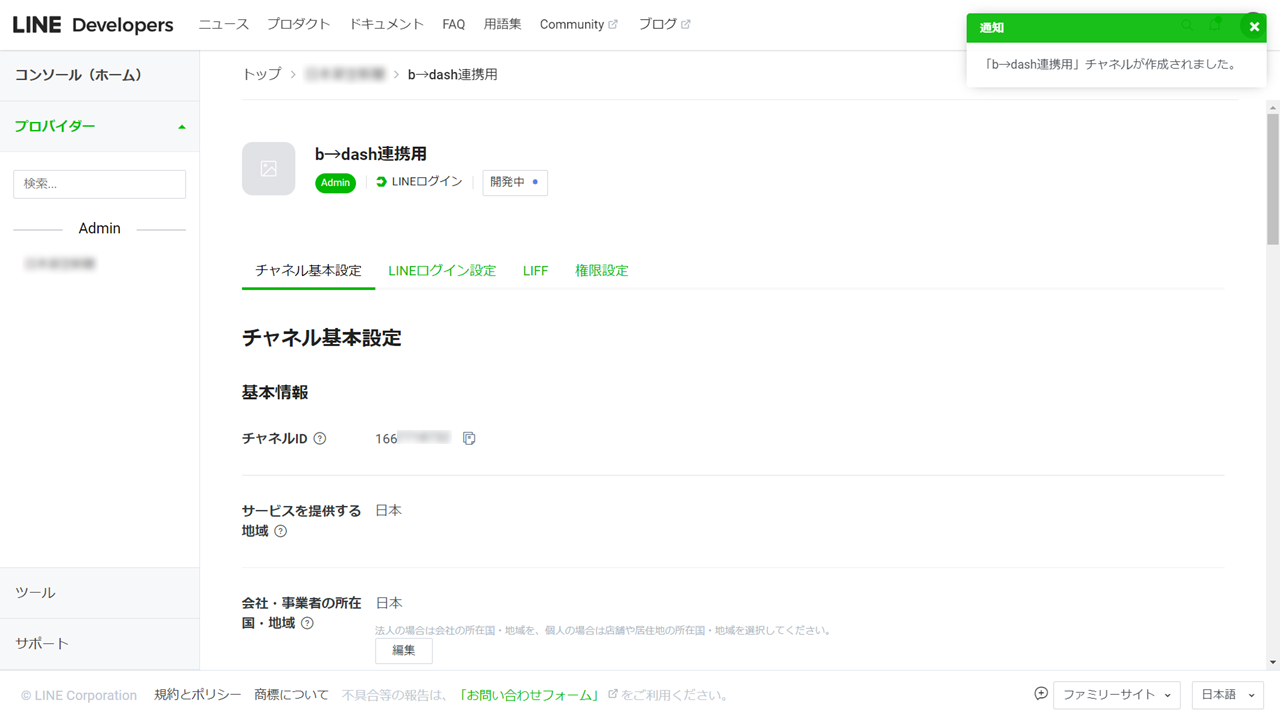The height and width of the screenshot is (720, 1280).
Task: Open プロダクト in top navigation
Action: point(299,25)
